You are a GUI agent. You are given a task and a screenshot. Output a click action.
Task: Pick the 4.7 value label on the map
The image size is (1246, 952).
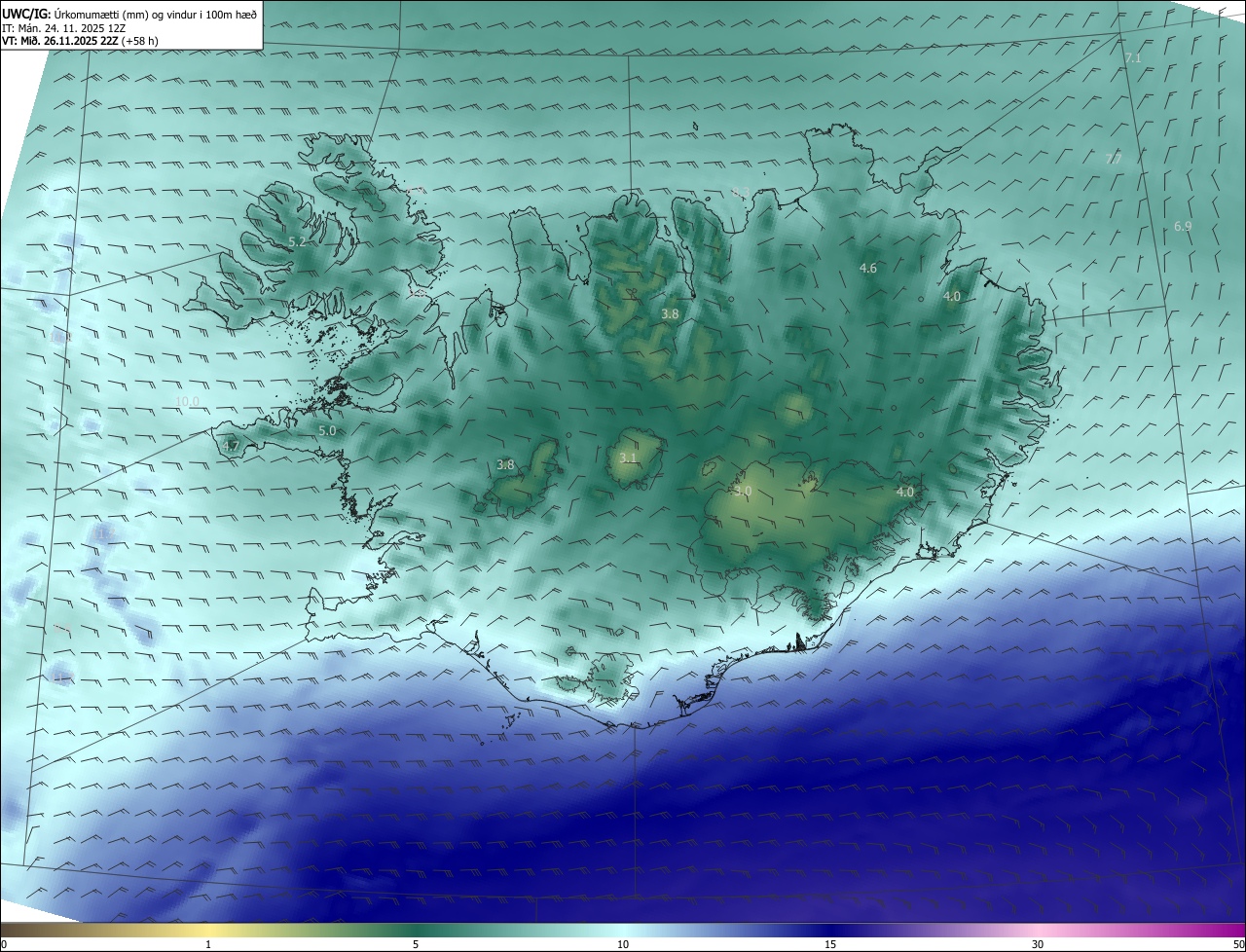click(x=231, y=447)
